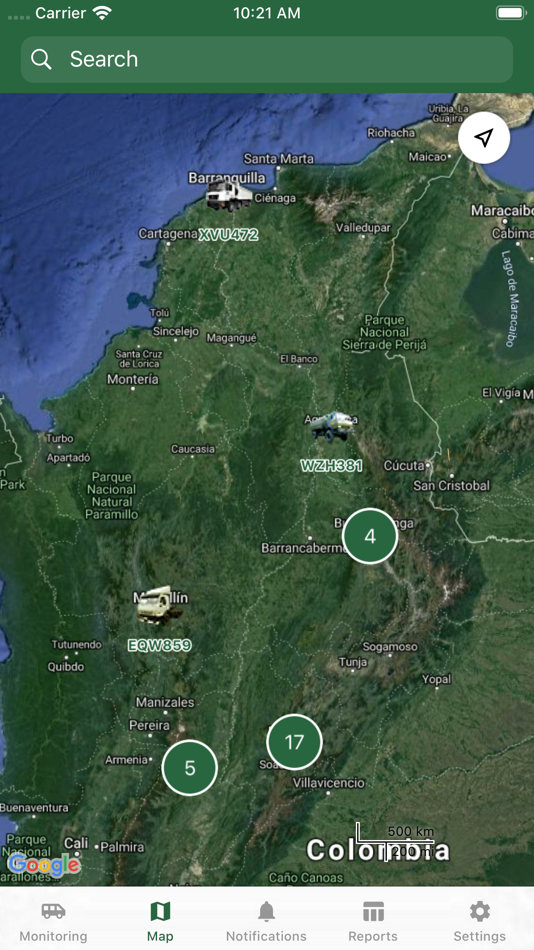Click the Villavicencio city label
534x950 pixels.
(329, 783)
